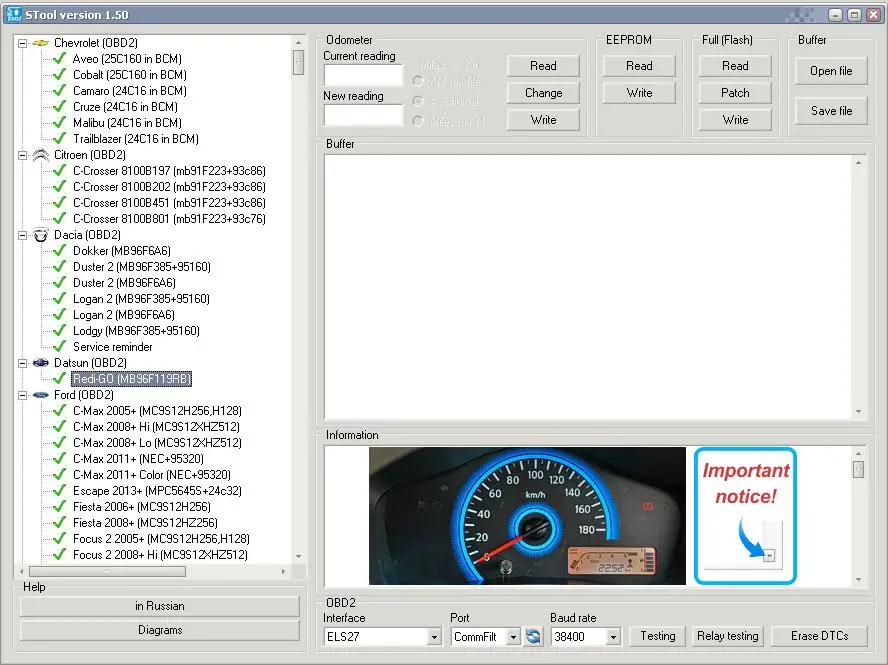This screenshot has width=888, height=665.
Task: Collapse the Ford (OBD2) tree node
Action: click(x=22, y=395)
